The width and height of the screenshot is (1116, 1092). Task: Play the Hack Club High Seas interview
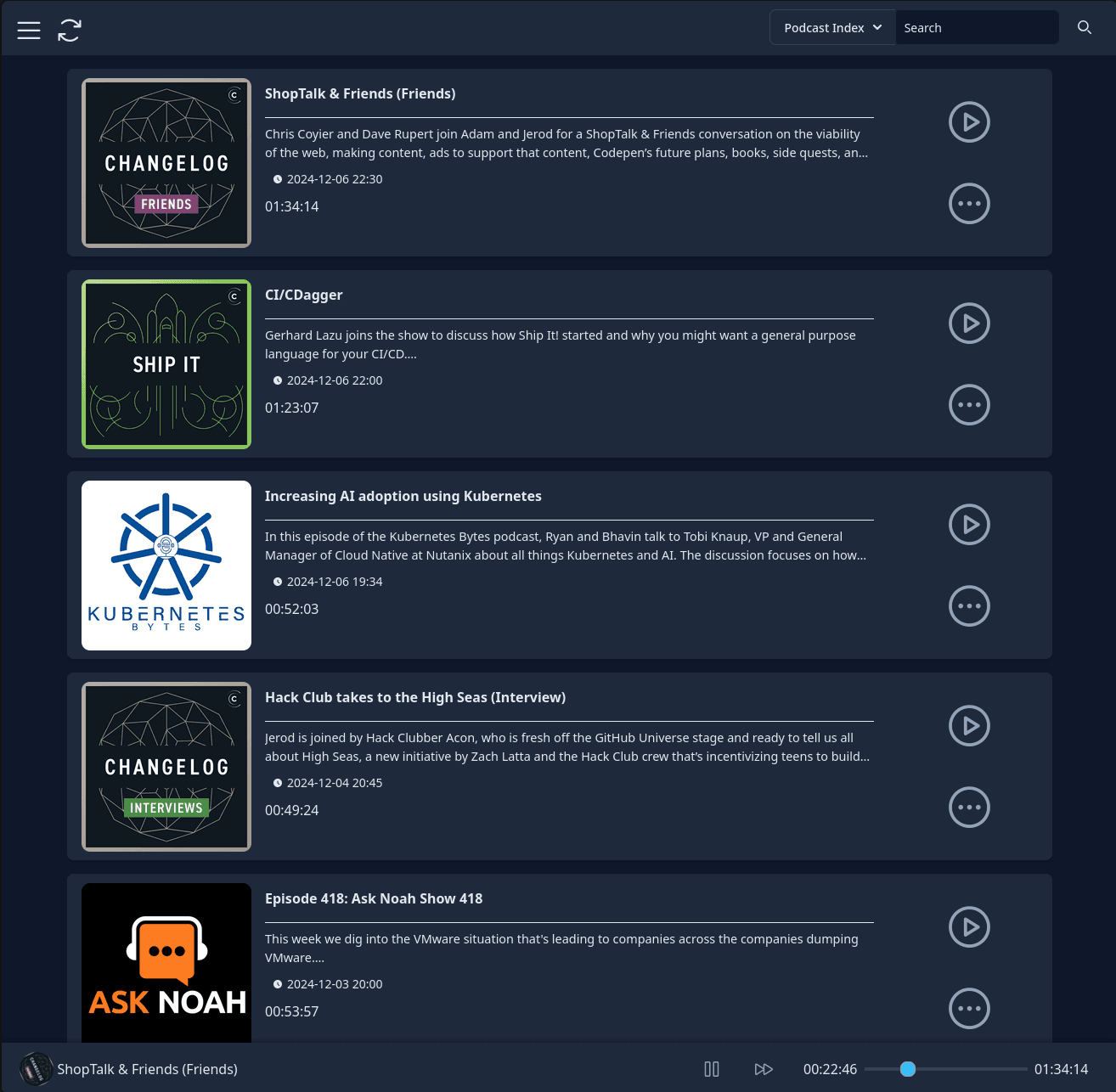click(x=969, y=726)
